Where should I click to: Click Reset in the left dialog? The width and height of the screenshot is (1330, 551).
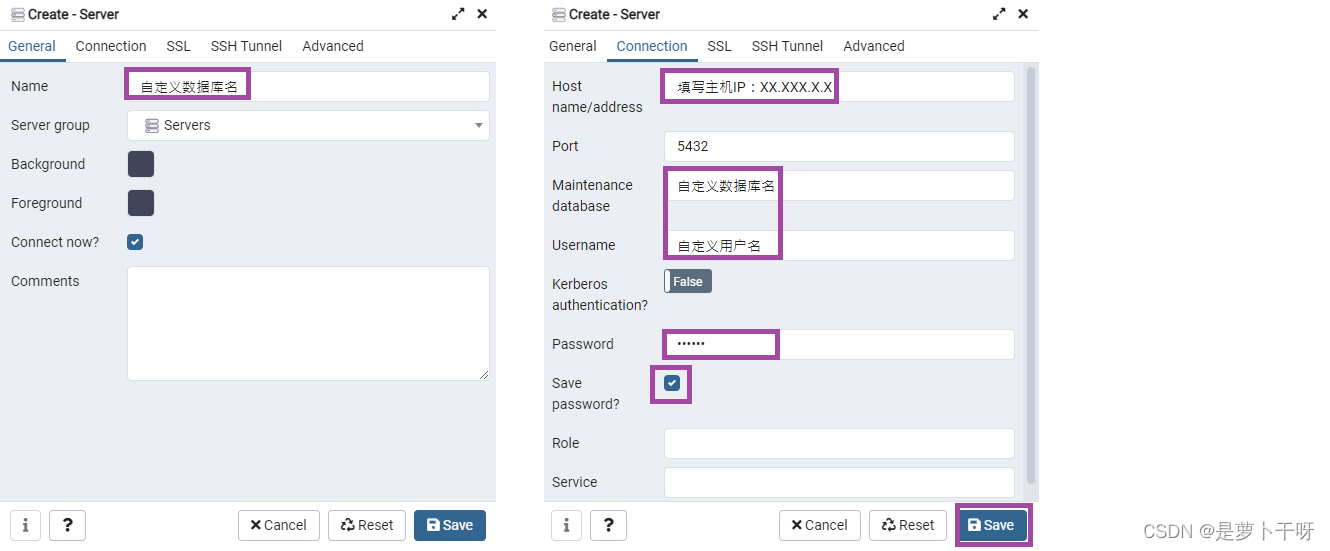367,525
